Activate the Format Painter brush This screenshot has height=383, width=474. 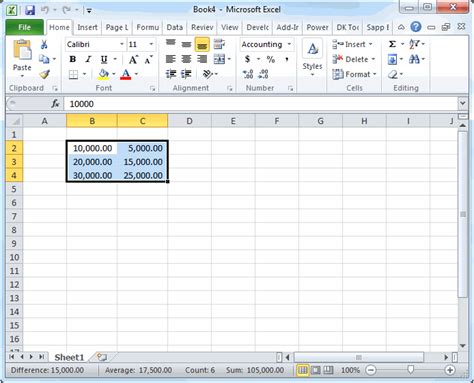click(x=44, y=74)
